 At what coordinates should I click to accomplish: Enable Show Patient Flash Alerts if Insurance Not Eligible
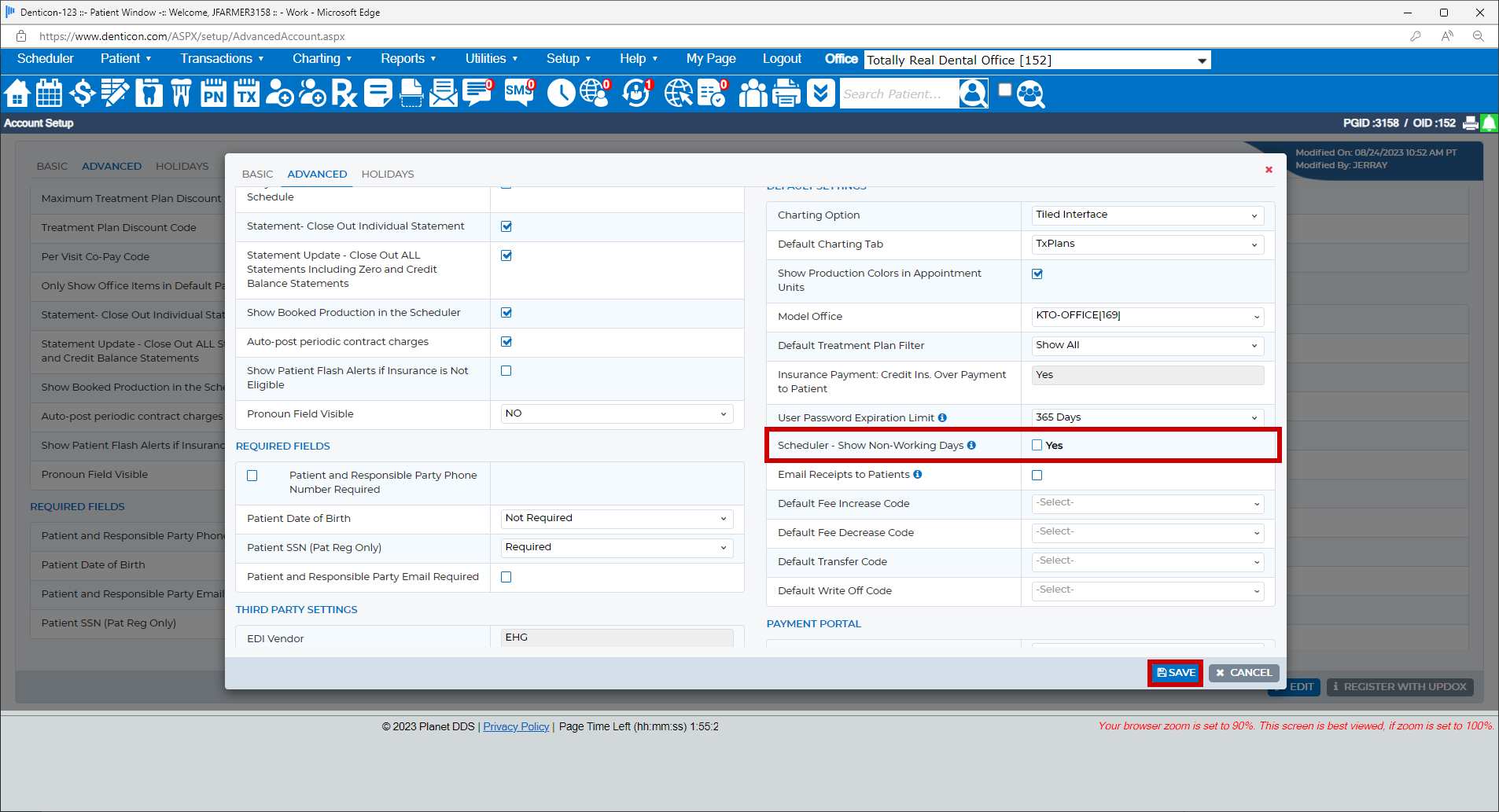[506, 371]
